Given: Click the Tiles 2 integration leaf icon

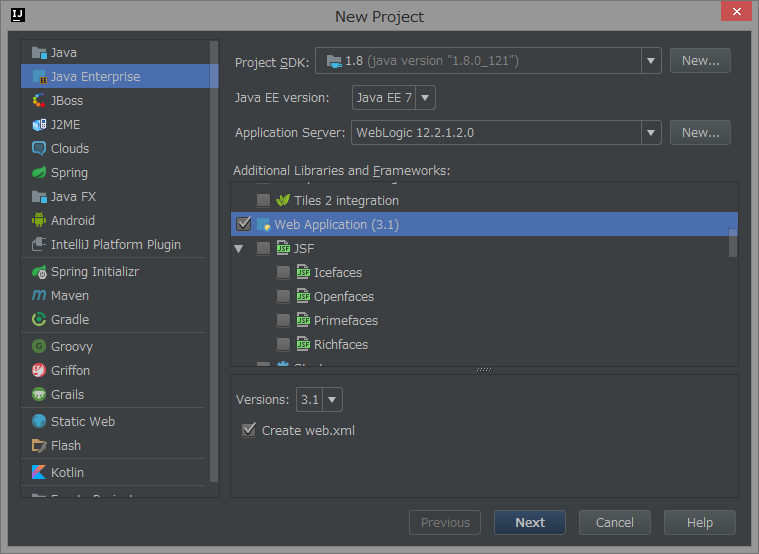Looking at the screenshot, I should pos(283,200).
